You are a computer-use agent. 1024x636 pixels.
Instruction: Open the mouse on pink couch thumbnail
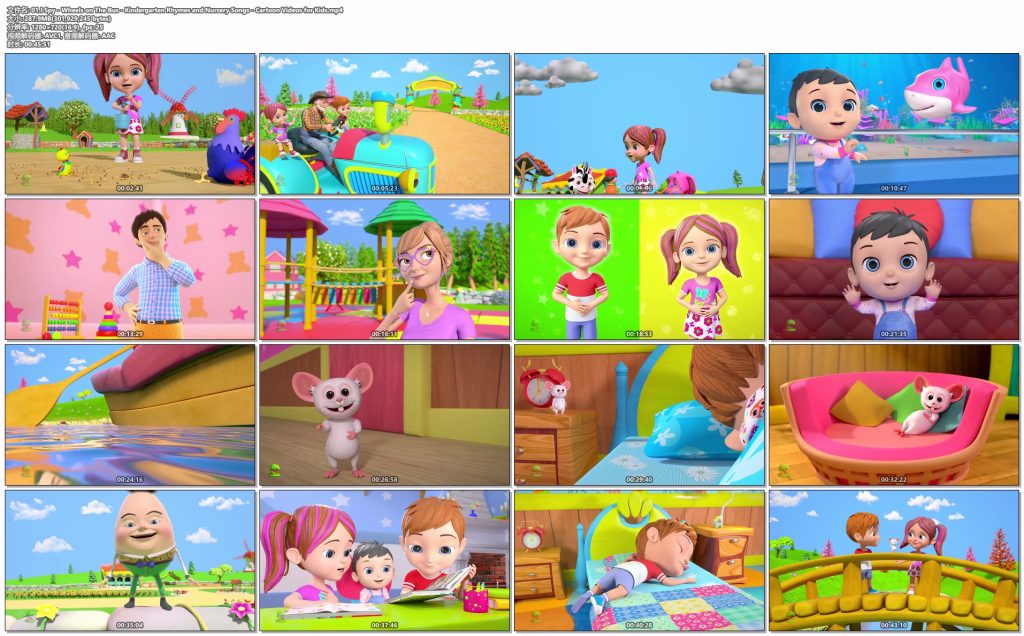pos(894,415)
